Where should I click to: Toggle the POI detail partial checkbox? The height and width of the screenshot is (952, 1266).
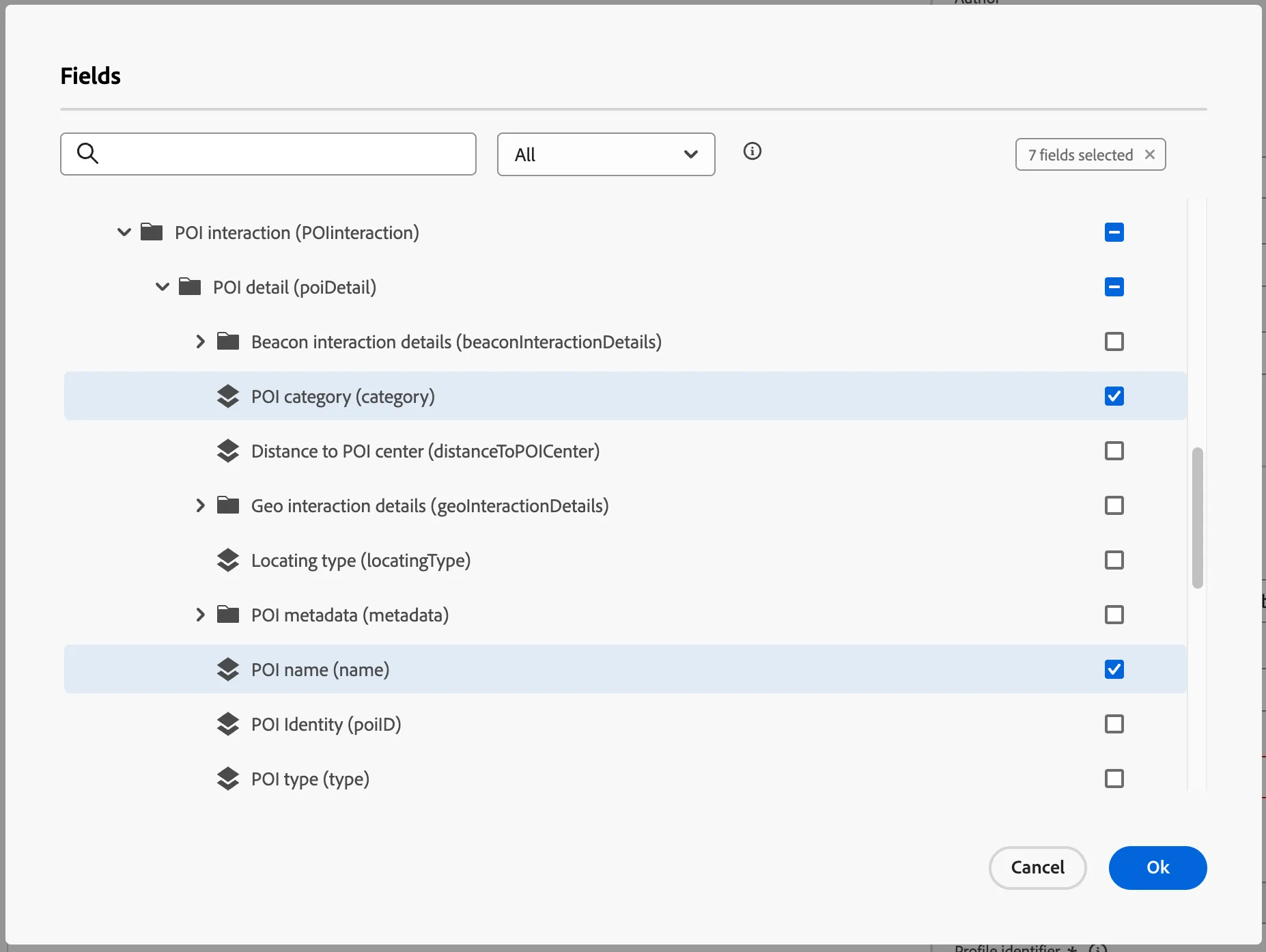[1114, 287]
